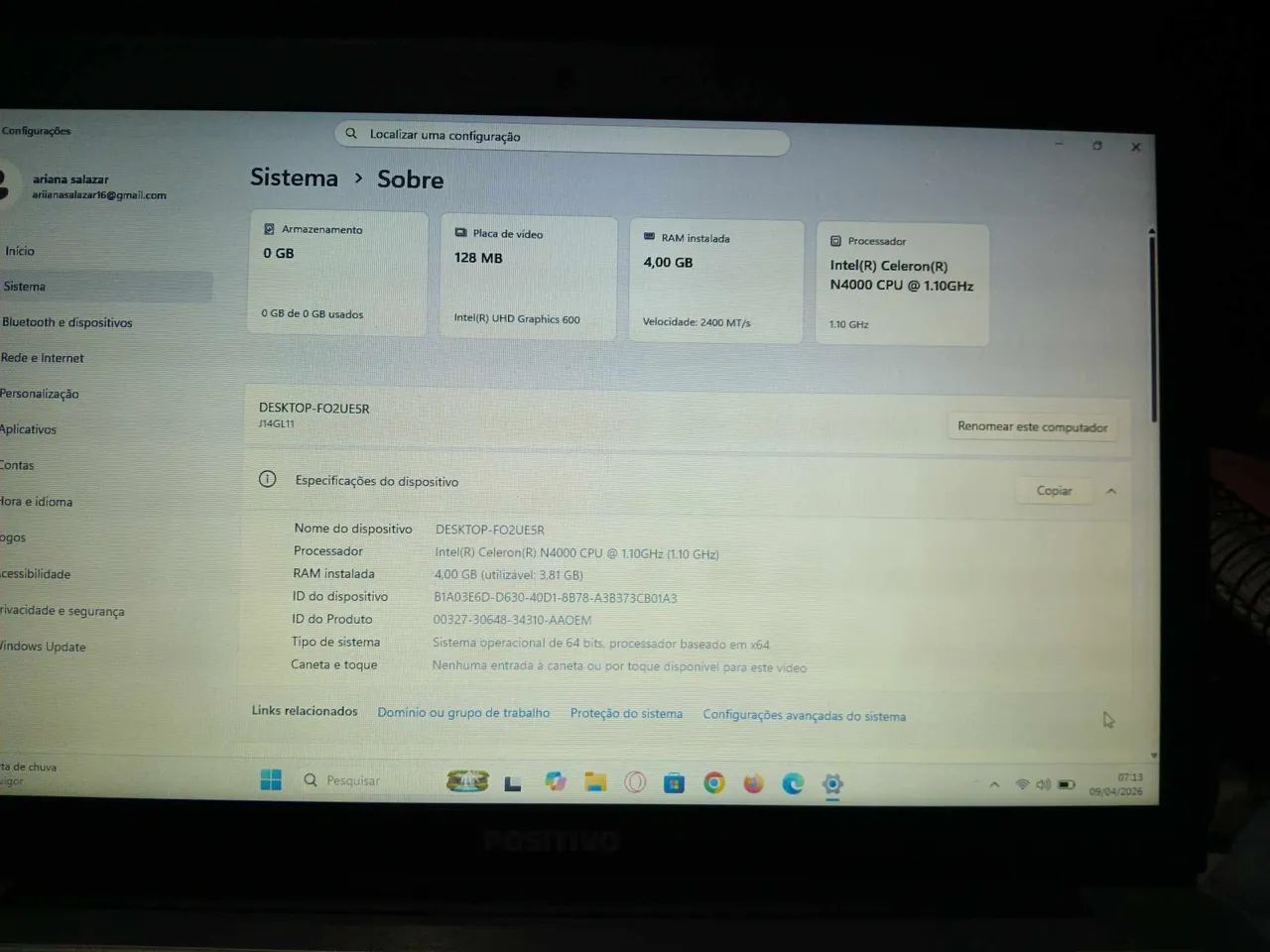Click the Settings gear taskbar icon
Screen dimensions: 1270x952
(832, 784)
